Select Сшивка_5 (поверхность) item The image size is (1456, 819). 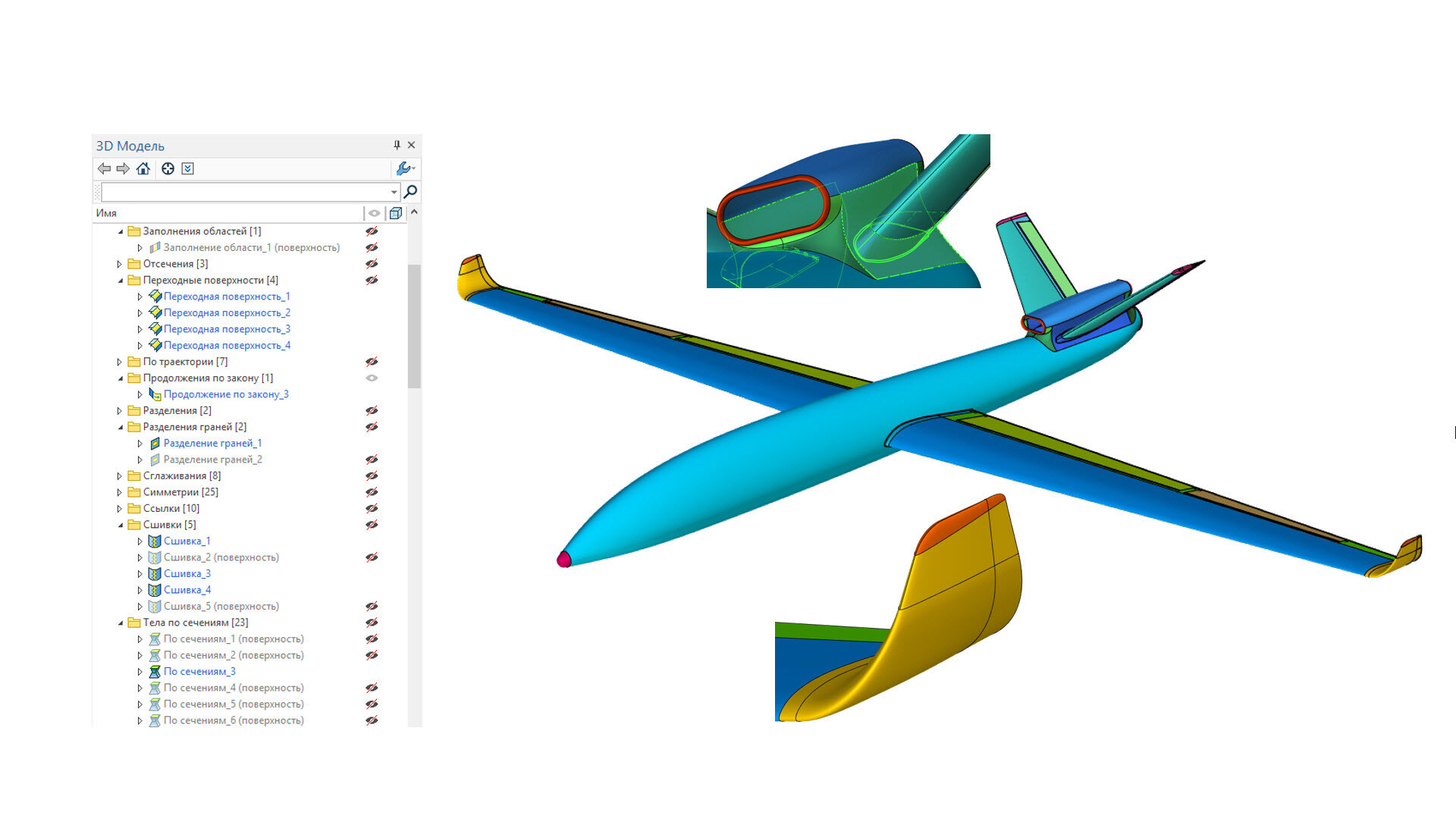[221, 607]
